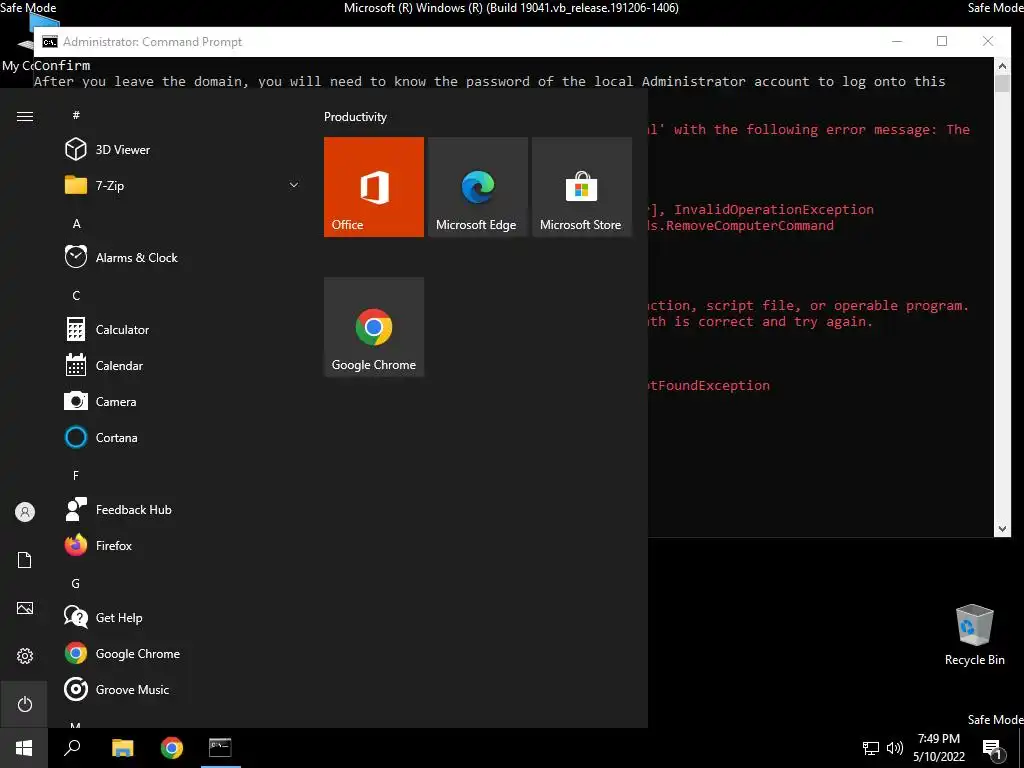Jump to letter C section header
Viewport: 1024px width, 768px height.
point(76,295)
